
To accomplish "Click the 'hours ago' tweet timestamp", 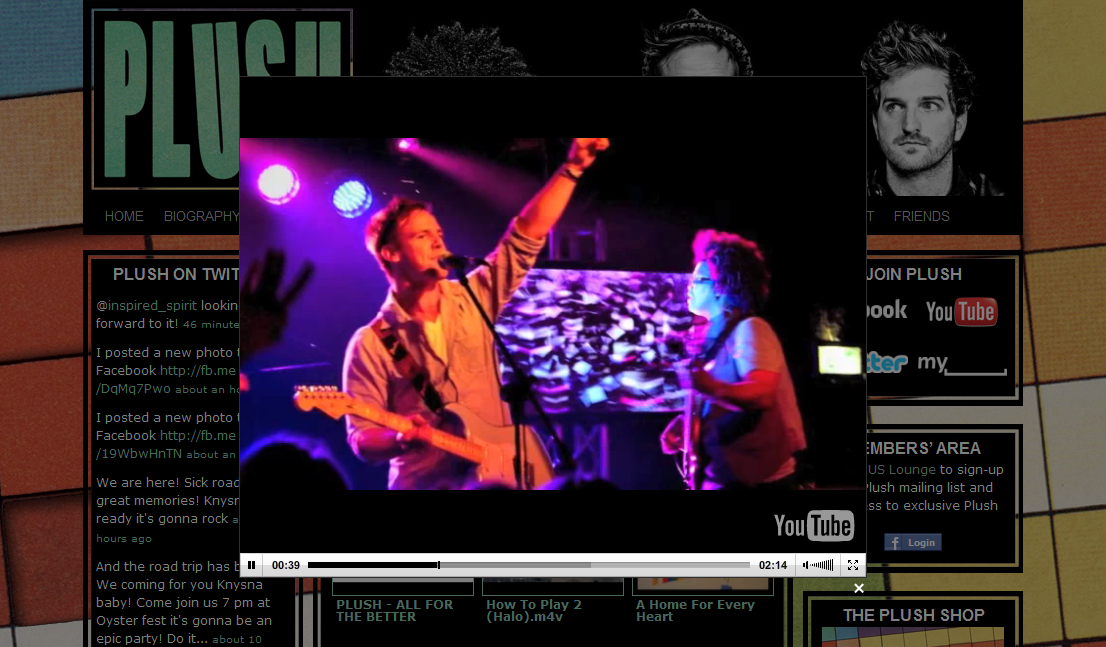I will (x=124, y=538).
